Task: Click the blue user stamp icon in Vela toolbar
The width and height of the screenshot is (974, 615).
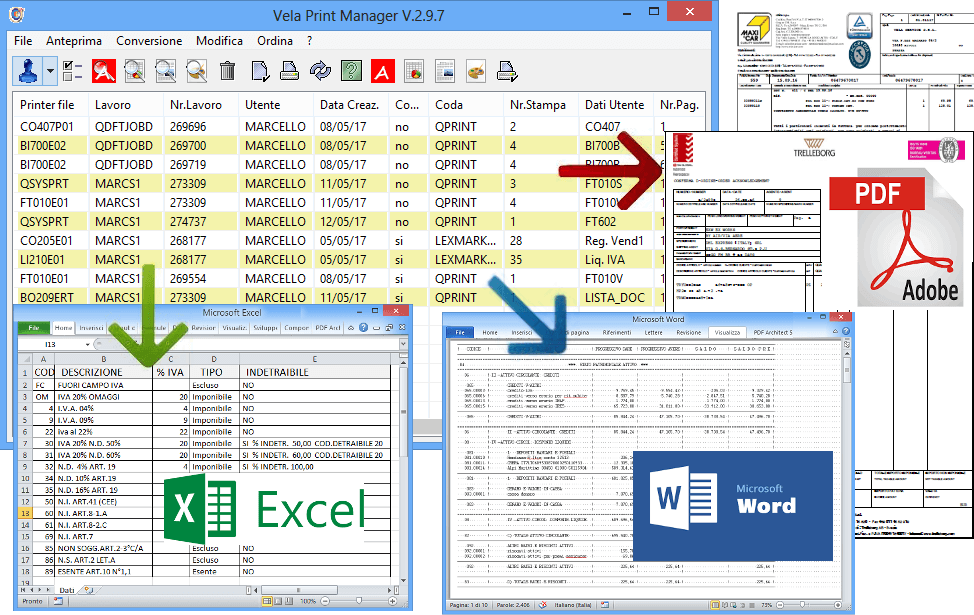Action: tap(28, 71)
